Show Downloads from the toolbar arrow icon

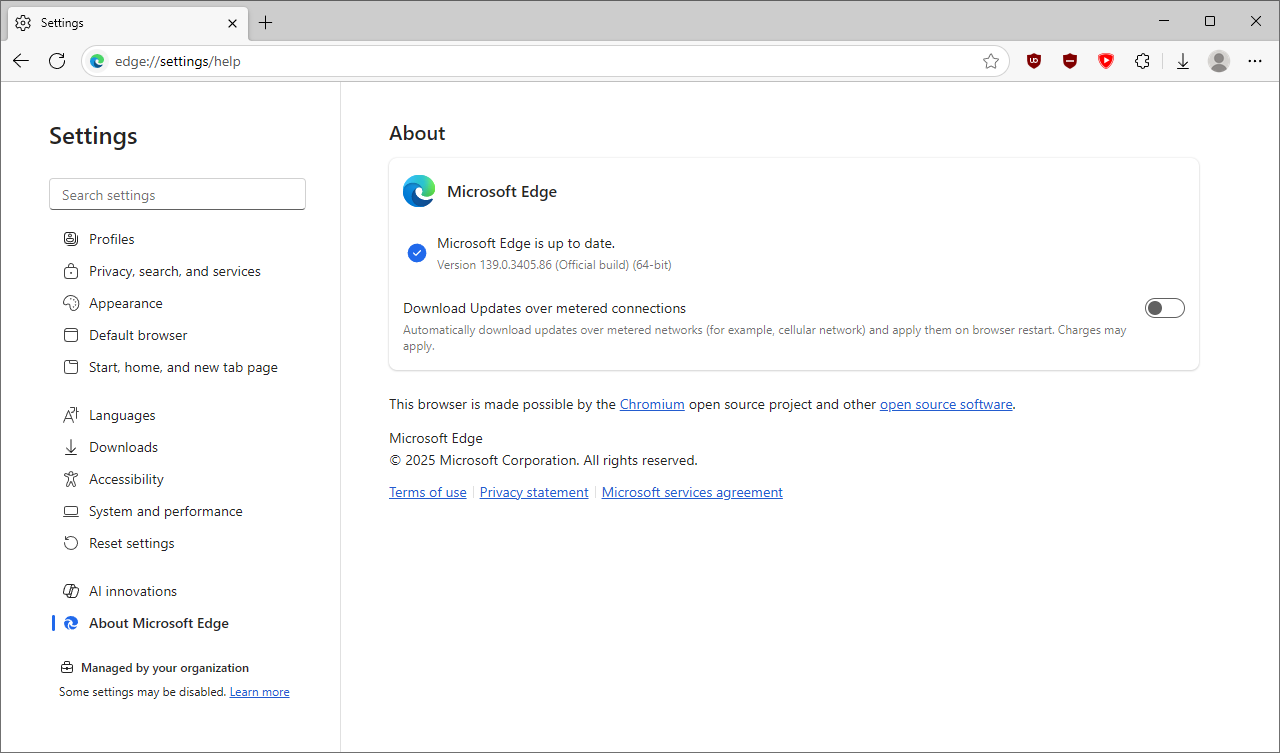point(1183,61)
